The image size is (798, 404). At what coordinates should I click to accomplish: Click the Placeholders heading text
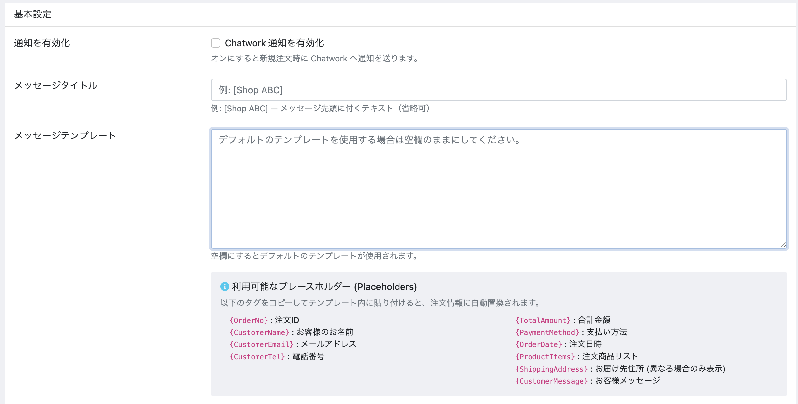(x=324, y=286)
